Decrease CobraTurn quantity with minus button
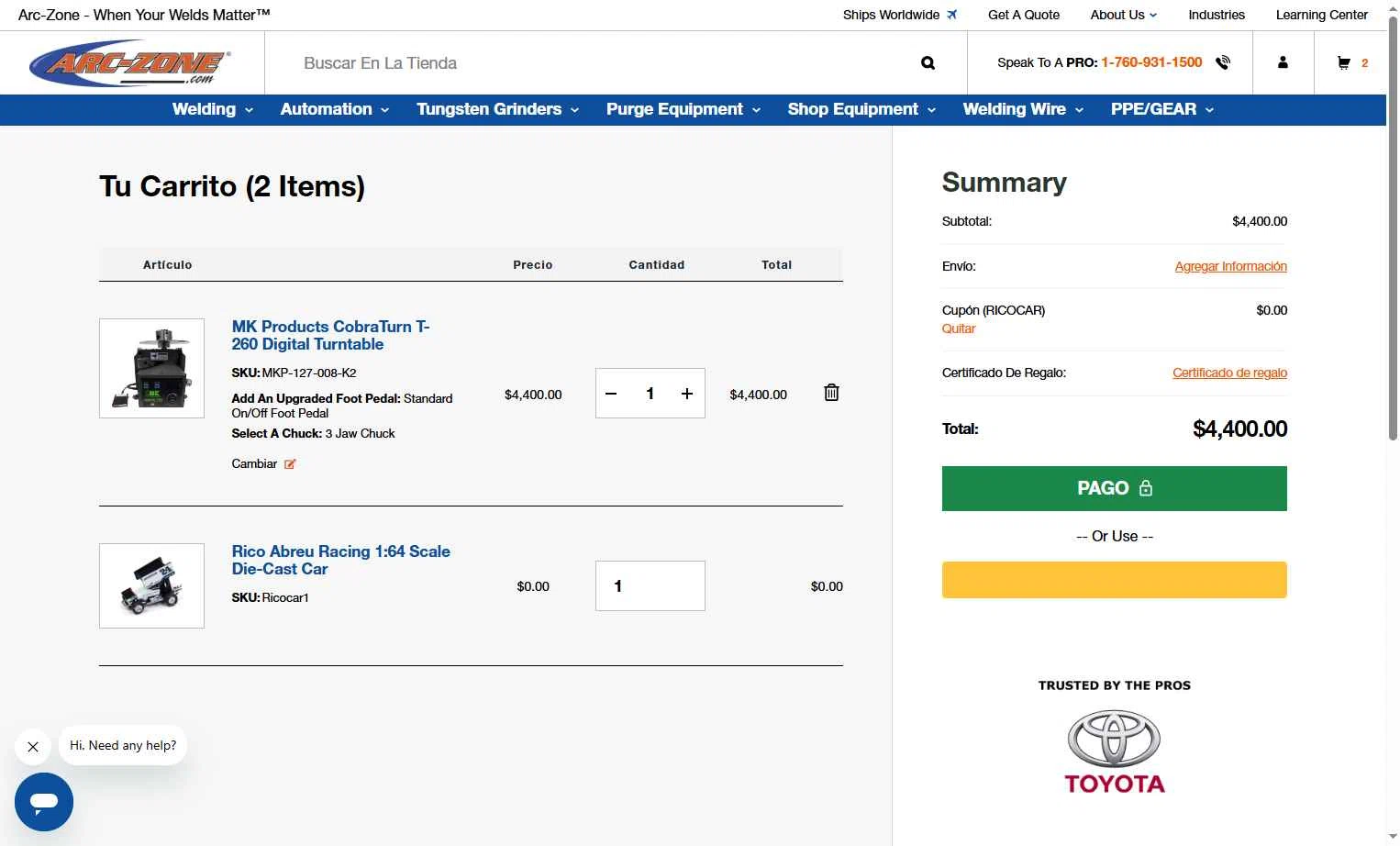The image size is (1400, 846). (611, 394)
